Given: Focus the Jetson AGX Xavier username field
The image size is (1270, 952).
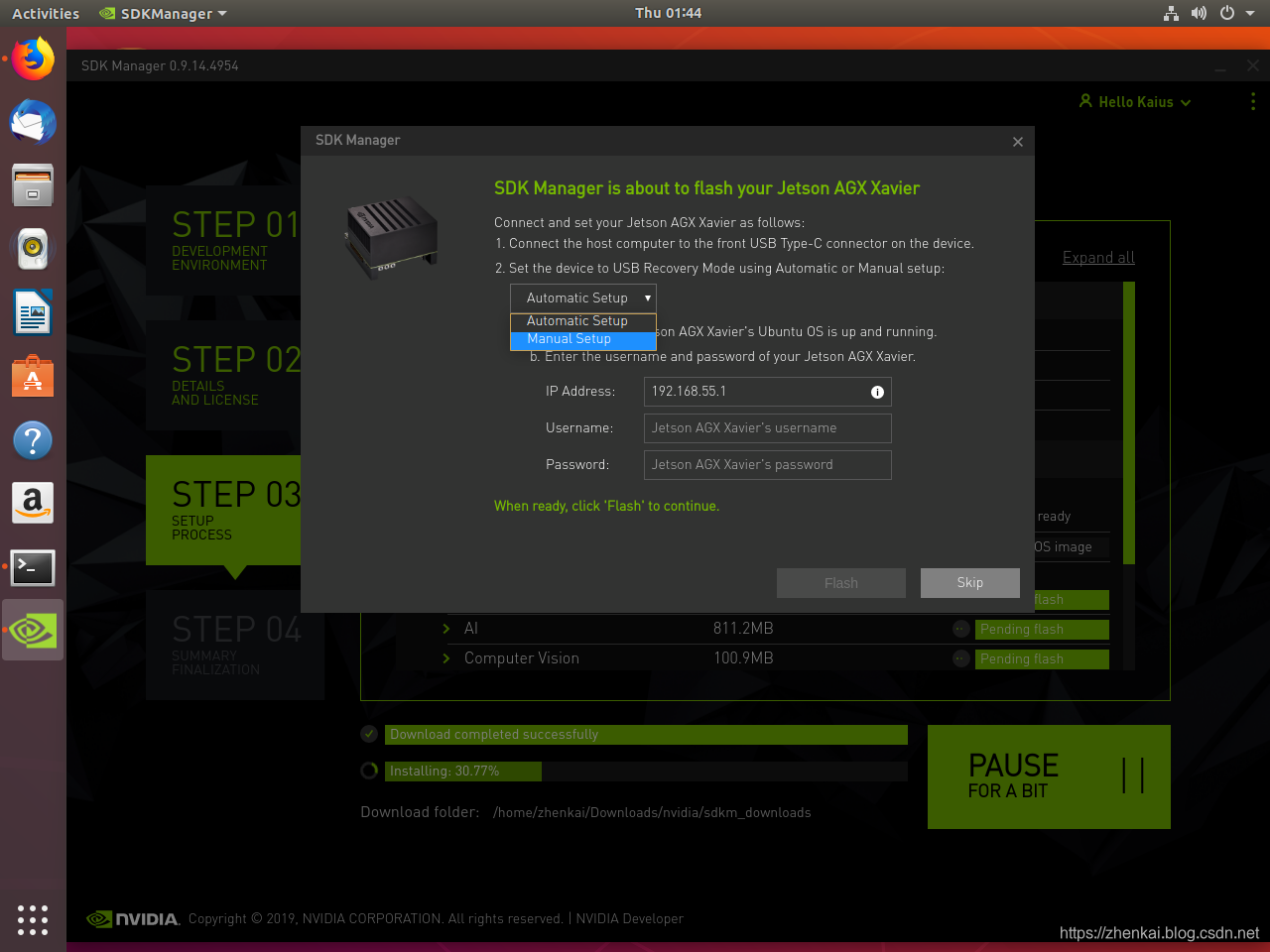Looking at the screenshot, I should point(768,428).
